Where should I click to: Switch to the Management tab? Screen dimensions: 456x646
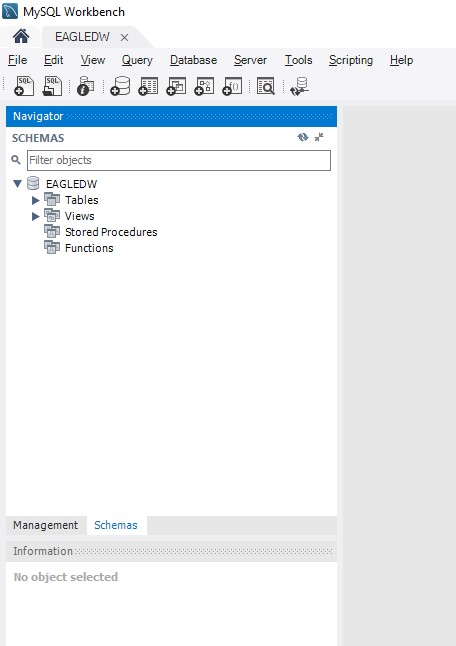pyautogui.click(x=46, y=525)
